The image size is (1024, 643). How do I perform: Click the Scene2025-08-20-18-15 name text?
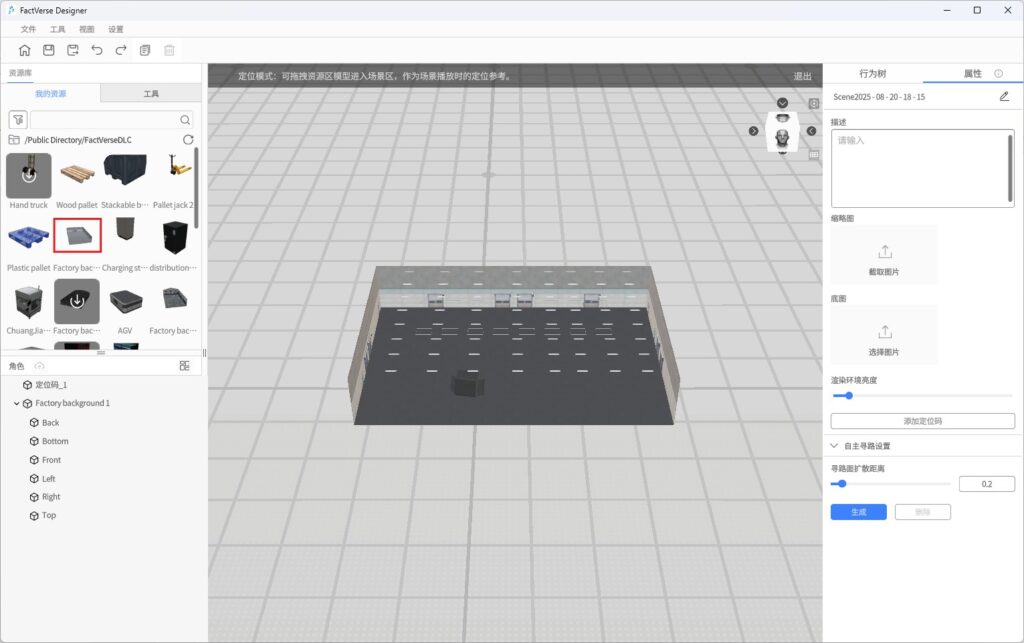click(x=879, y=97)
